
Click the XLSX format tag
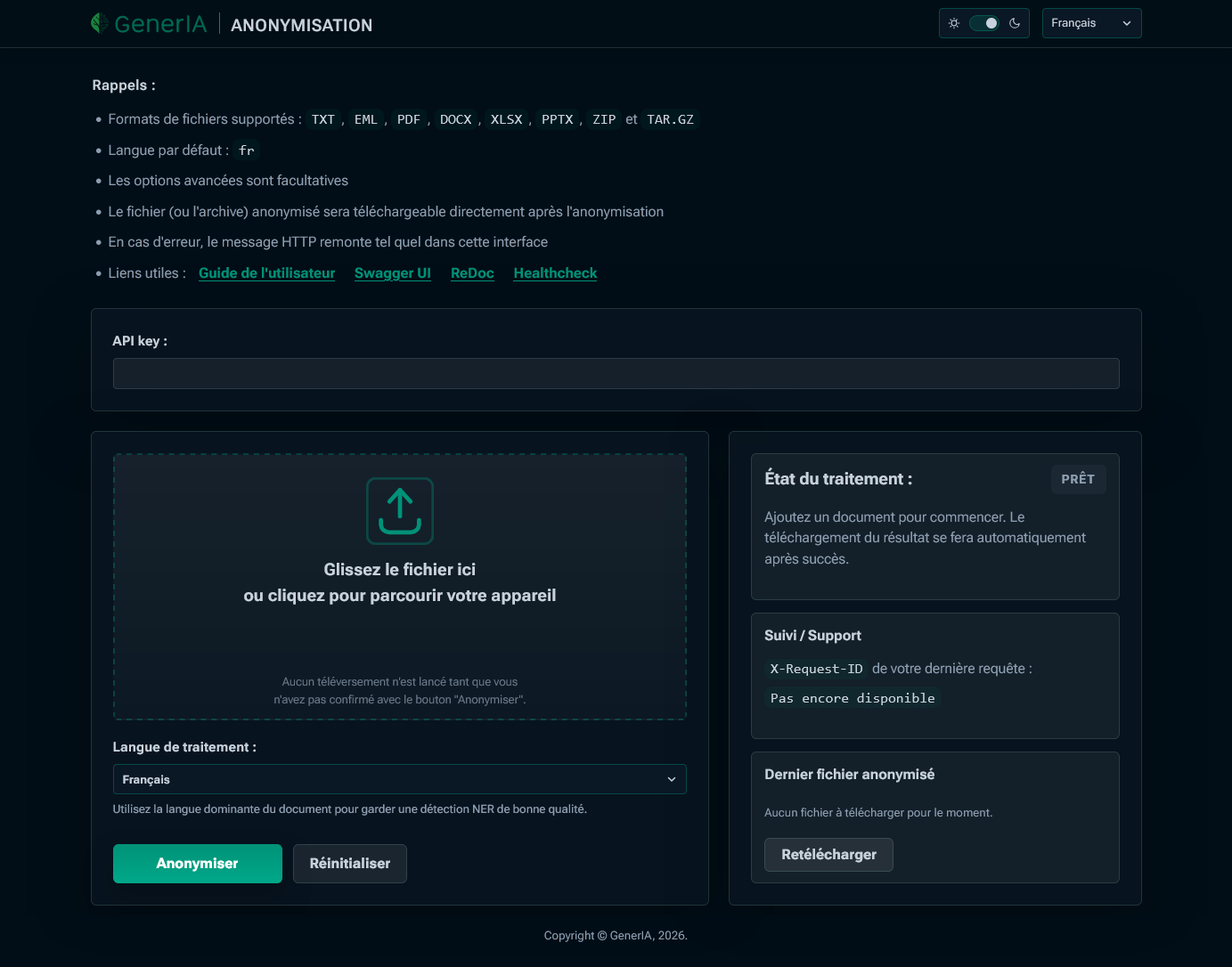[x=507, y=119]
